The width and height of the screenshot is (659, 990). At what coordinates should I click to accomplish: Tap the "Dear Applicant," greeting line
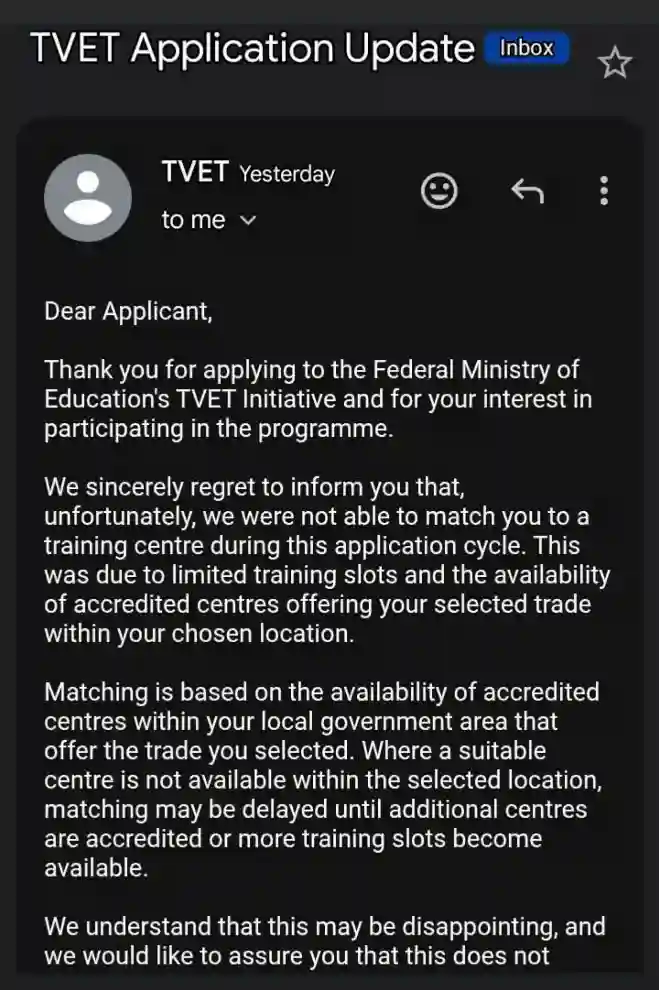point(128,310)
